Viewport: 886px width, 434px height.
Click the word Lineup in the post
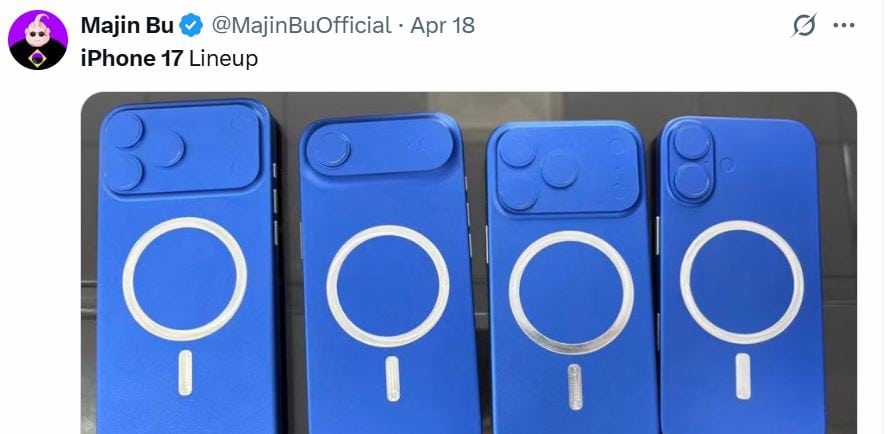[x=223, y=59]
